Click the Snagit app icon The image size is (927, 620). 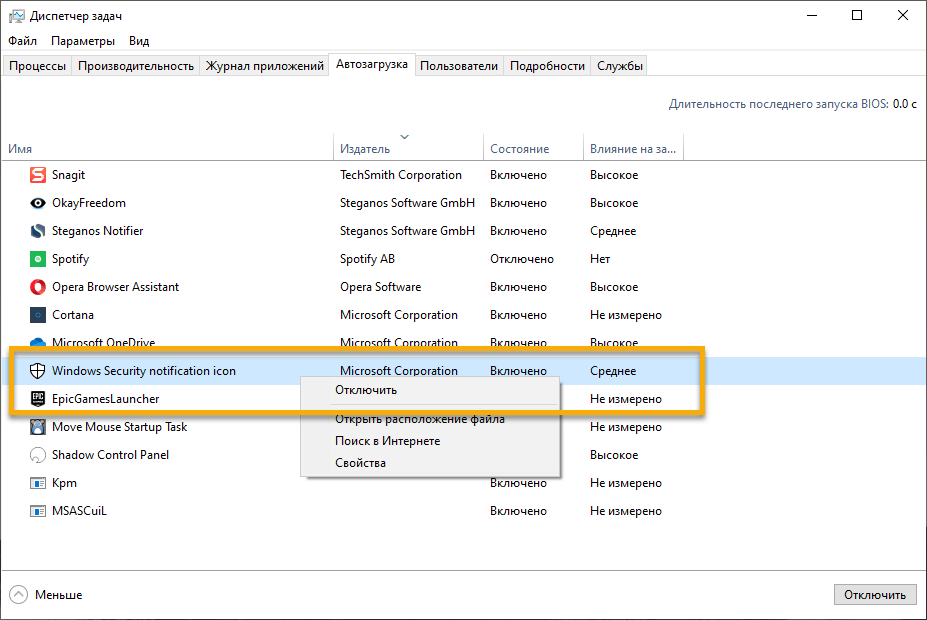coord(38,175)
